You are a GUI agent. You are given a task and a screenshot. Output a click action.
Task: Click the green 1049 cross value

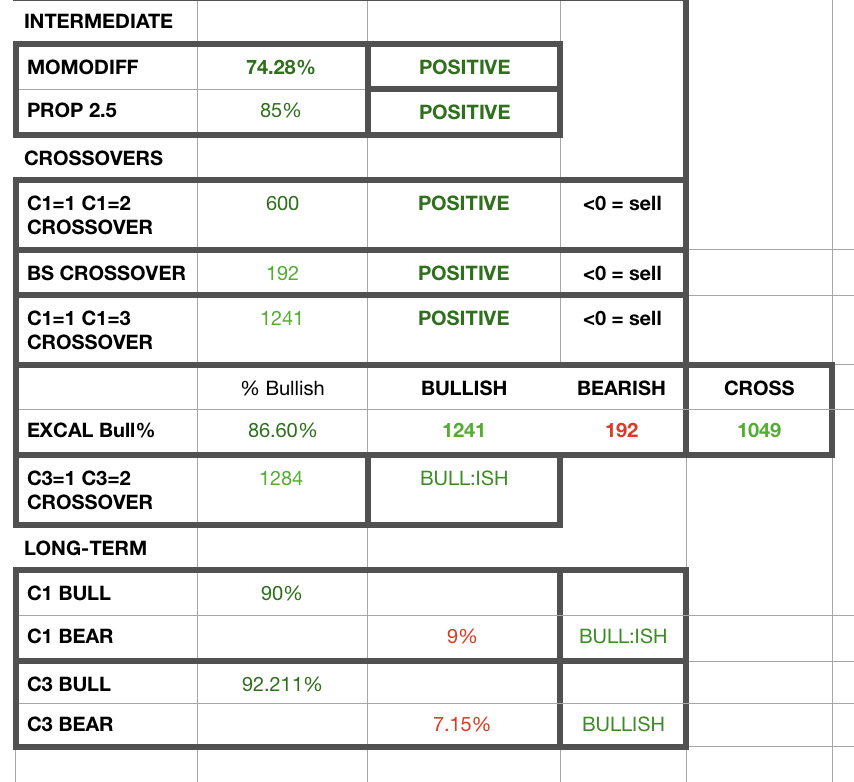(x=759, y=431)
